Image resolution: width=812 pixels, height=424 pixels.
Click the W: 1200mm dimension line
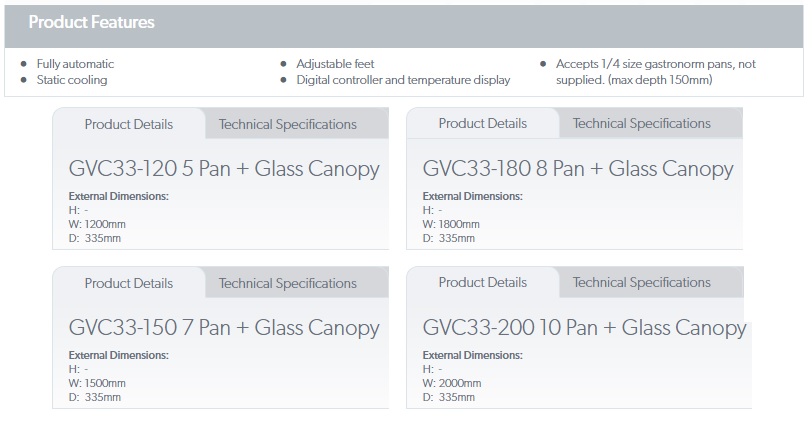97,225
